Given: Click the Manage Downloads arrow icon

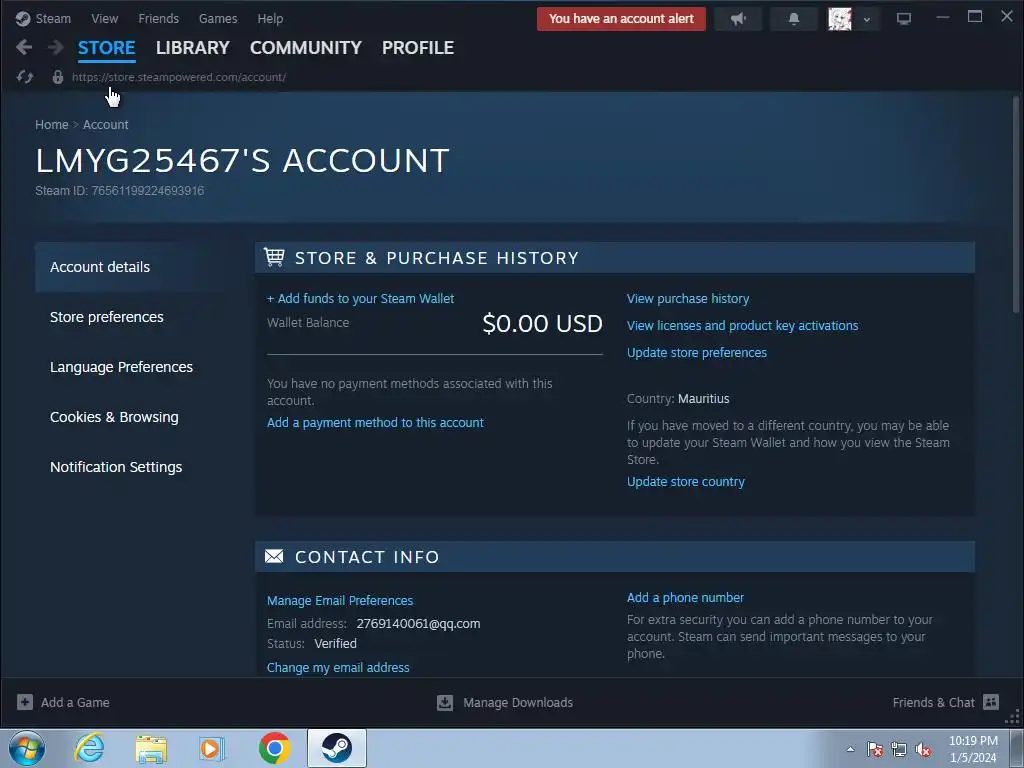Looking at the screenshot, I should tap(445, 703).
